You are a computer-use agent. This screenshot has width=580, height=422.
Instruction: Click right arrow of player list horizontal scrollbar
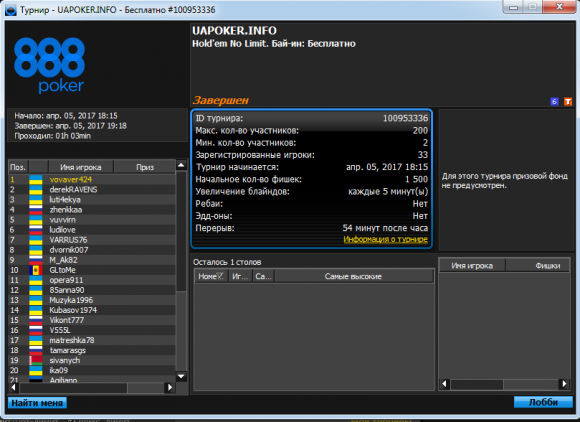(x=170, y=387)
